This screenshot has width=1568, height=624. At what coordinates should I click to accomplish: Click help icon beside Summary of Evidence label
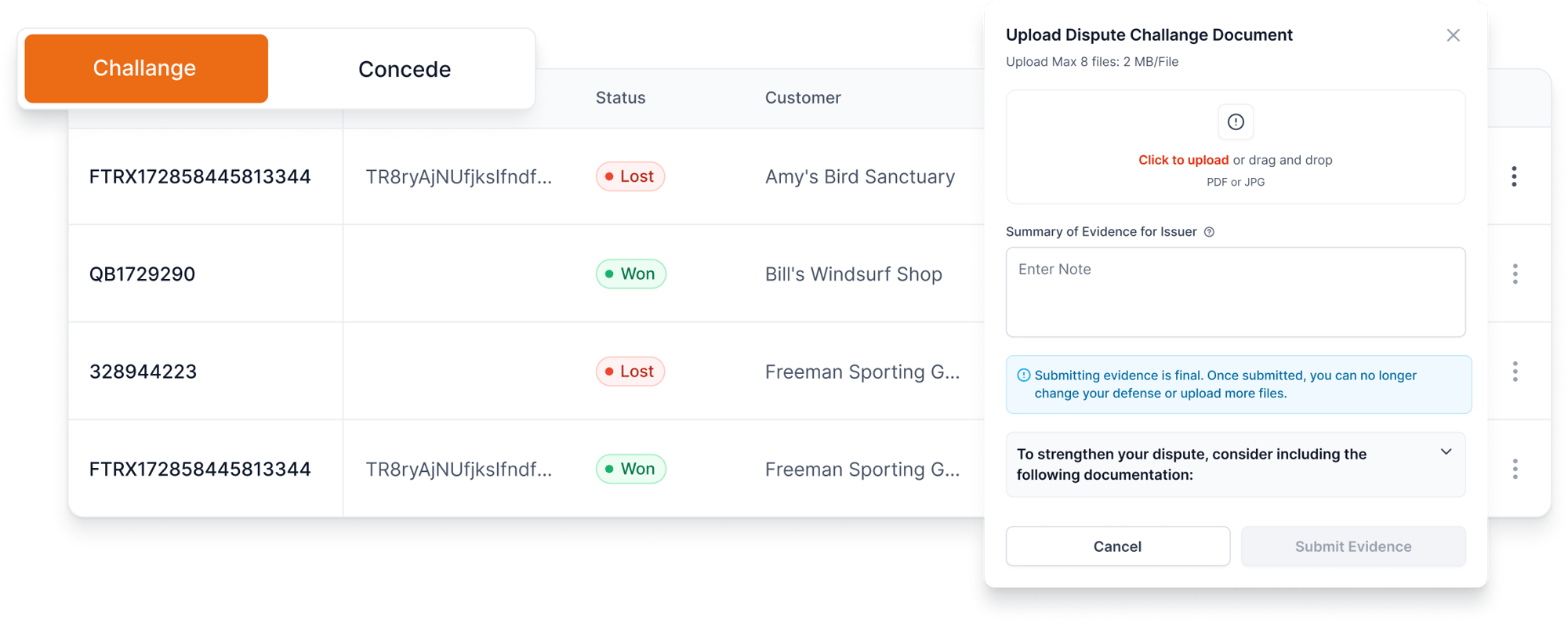pos(1209,232)
